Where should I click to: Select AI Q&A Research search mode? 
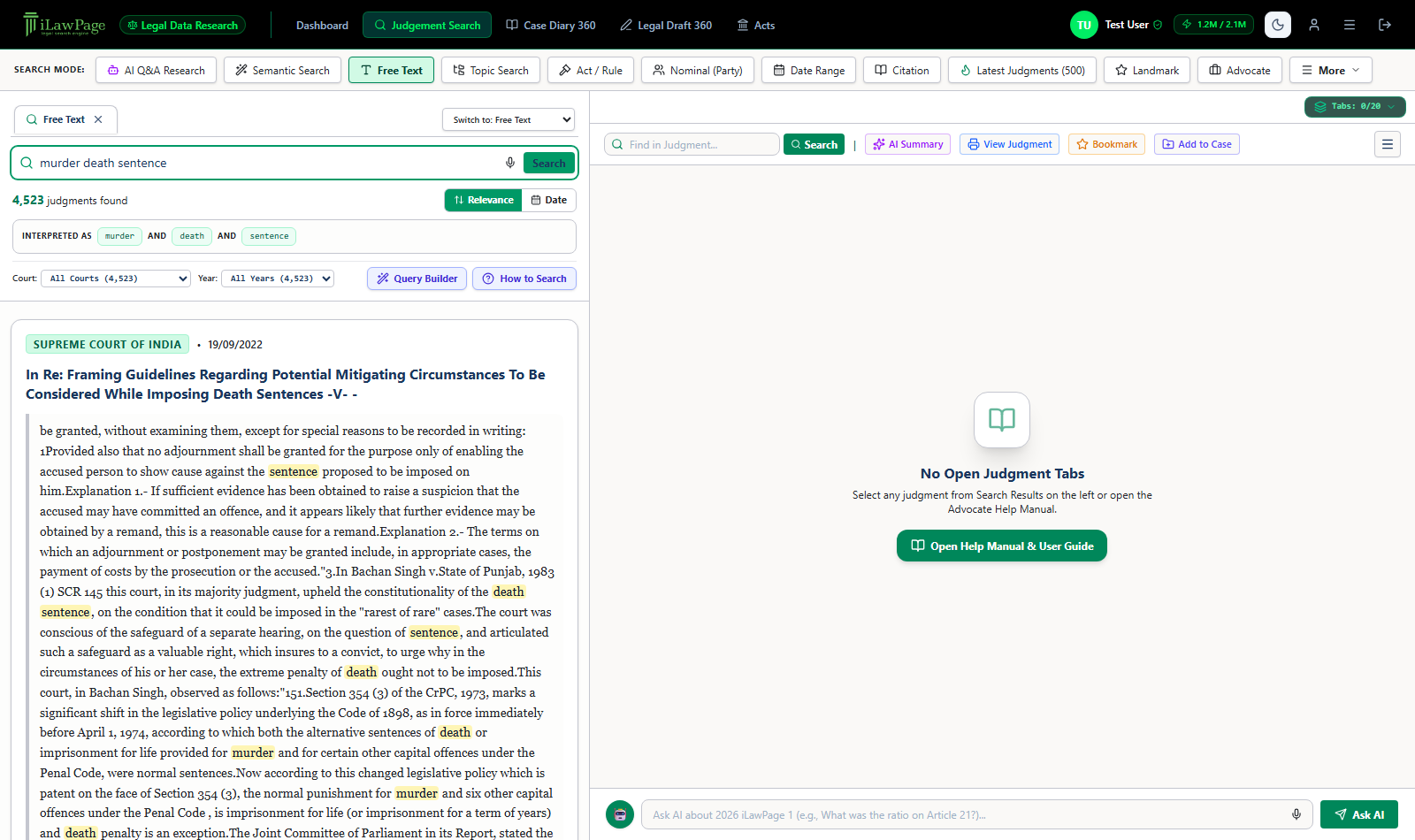click(x=156, y=70)
